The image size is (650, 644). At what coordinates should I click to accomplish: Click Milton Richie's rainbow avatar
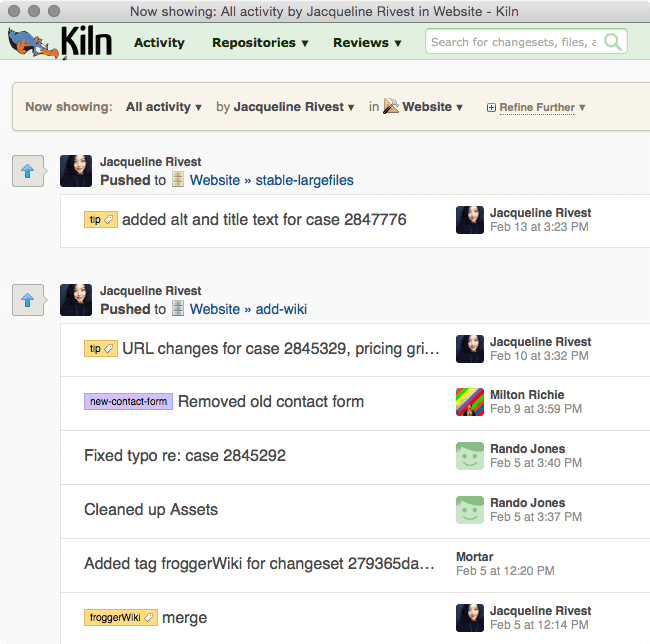(470, 402)
